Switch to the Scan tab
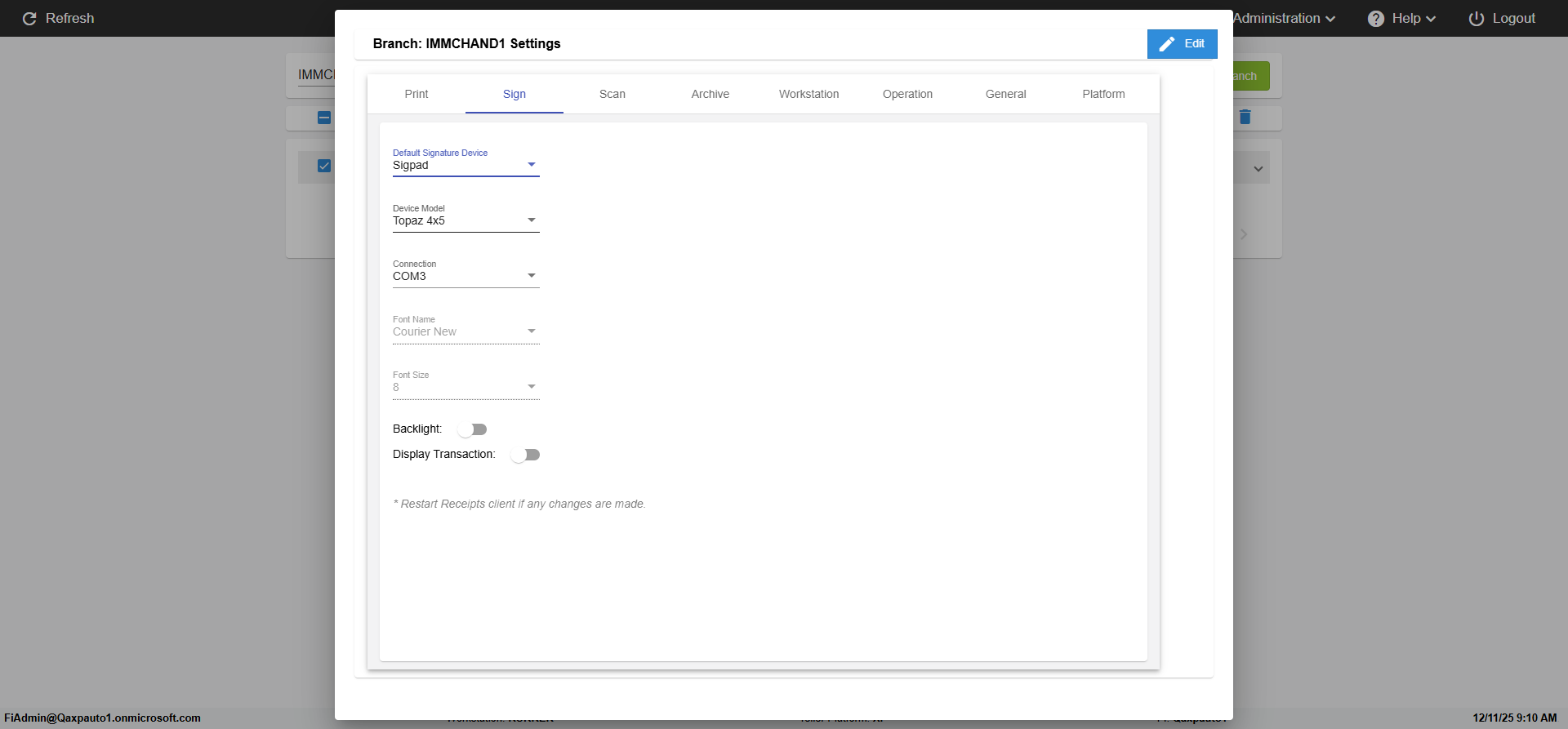 click(x=612, y=94)
